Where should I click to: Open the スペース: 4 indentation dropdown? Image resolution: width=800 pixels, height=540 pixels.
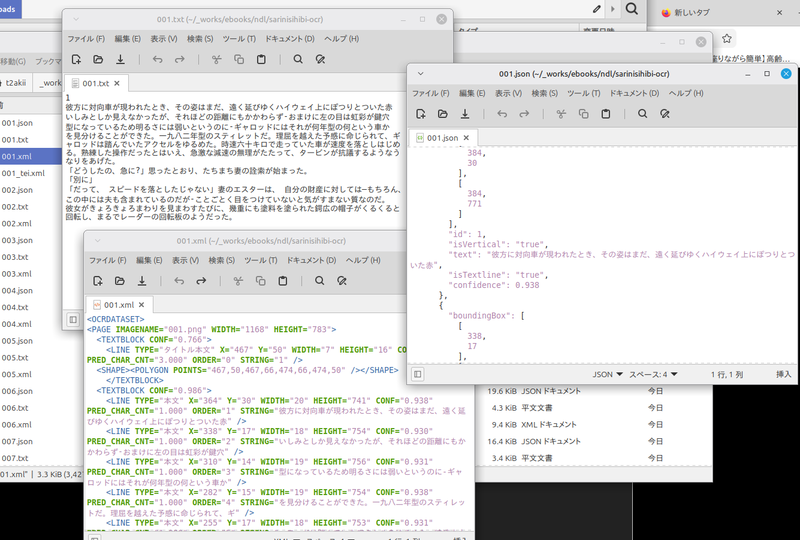(x=654, y=374)
